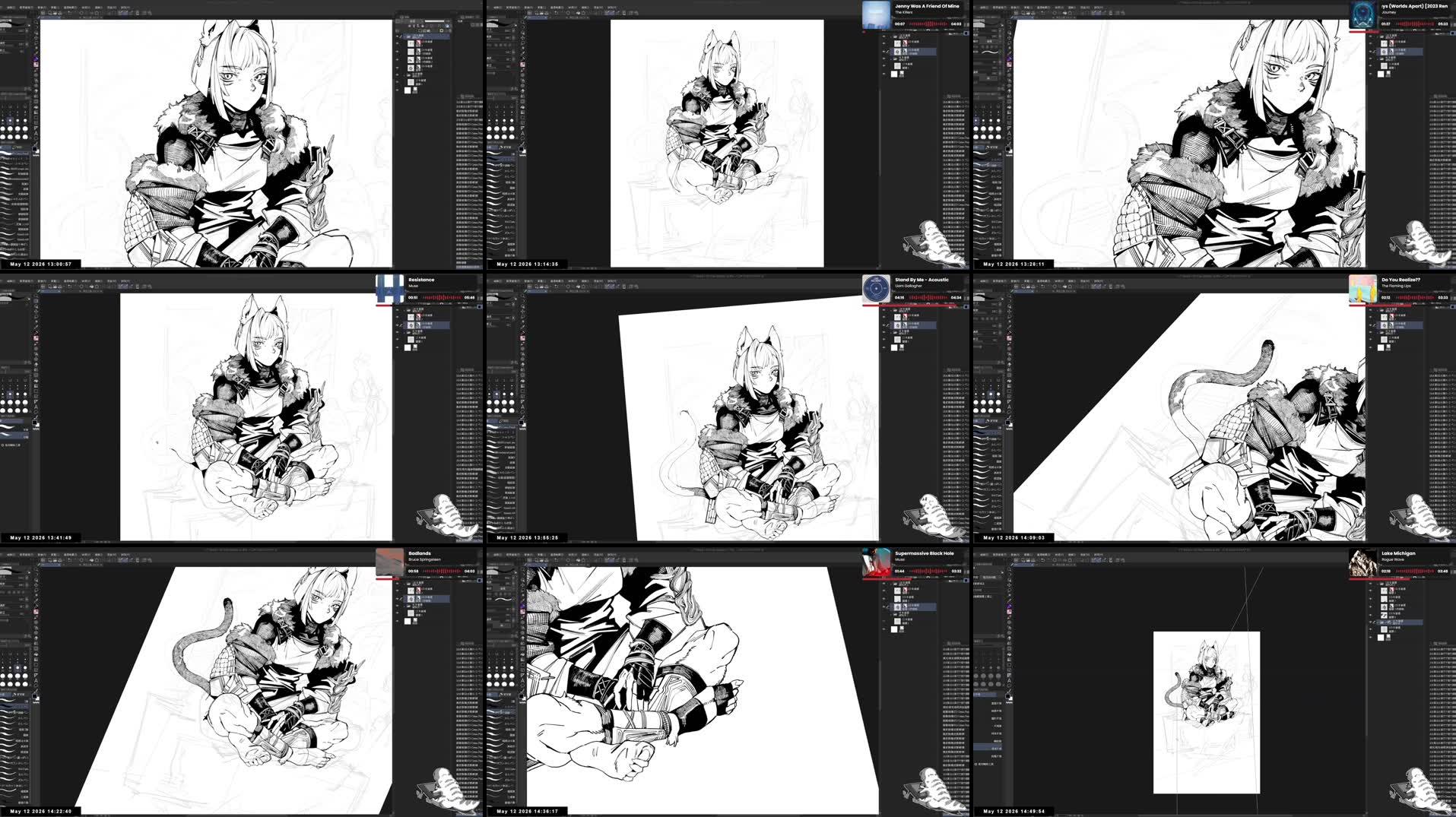The image size is (1456, 817).
Task: Select the highlighted layer in the 14:09:03 frame
Action: click(x=1400, y=325)
